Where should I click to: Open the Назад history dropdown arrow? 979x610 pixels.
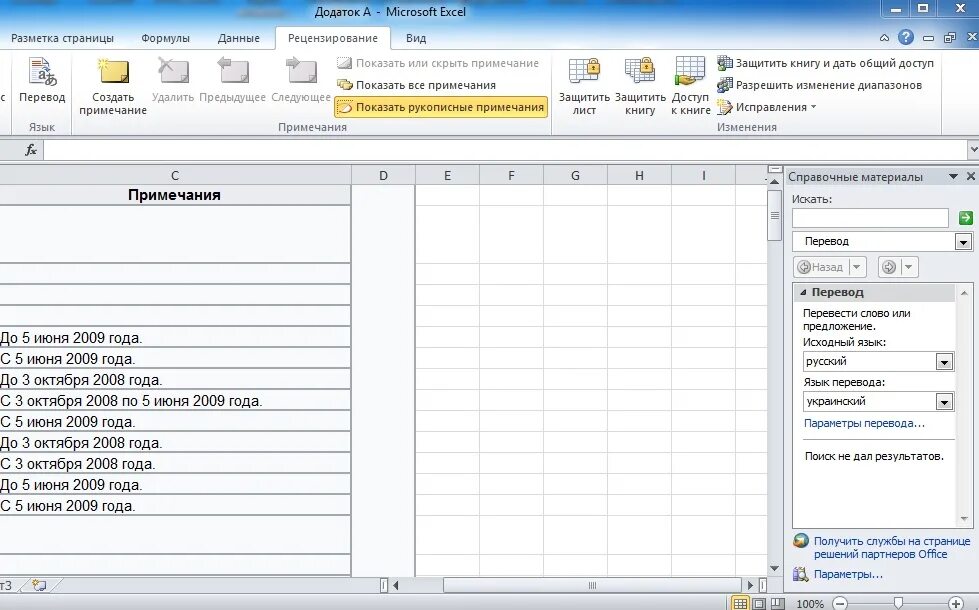[x=857, y=267]
